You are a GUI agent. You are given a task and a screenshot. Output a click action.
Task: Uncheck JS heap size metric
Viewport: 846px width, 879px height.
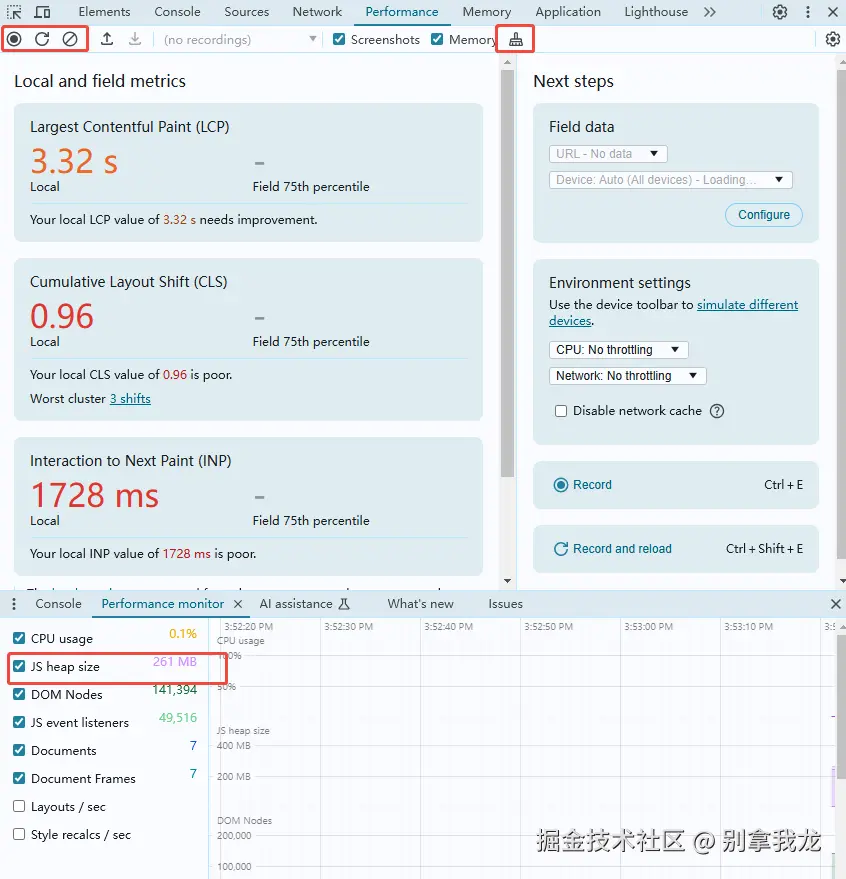tap(19, 666)
